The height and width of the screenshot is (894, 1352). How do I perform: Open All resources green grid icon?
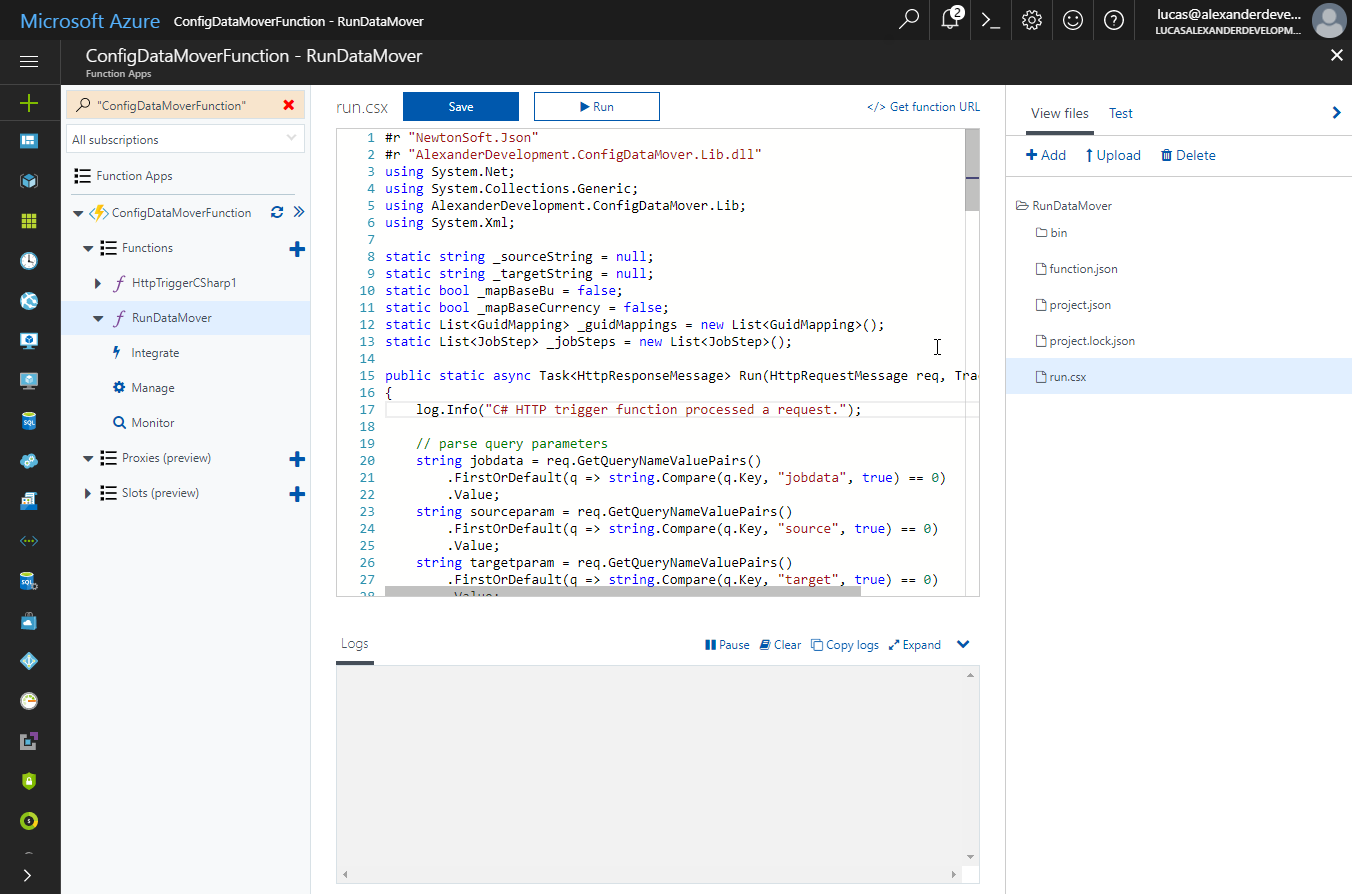[x=29, y=221]
